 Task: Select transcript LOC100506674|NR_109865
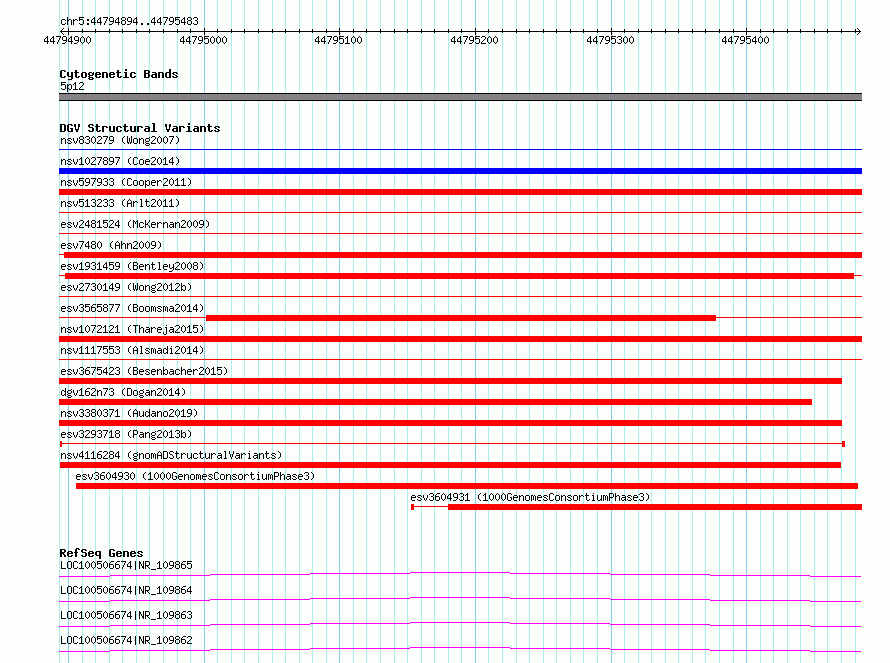(x=127, y=565)
